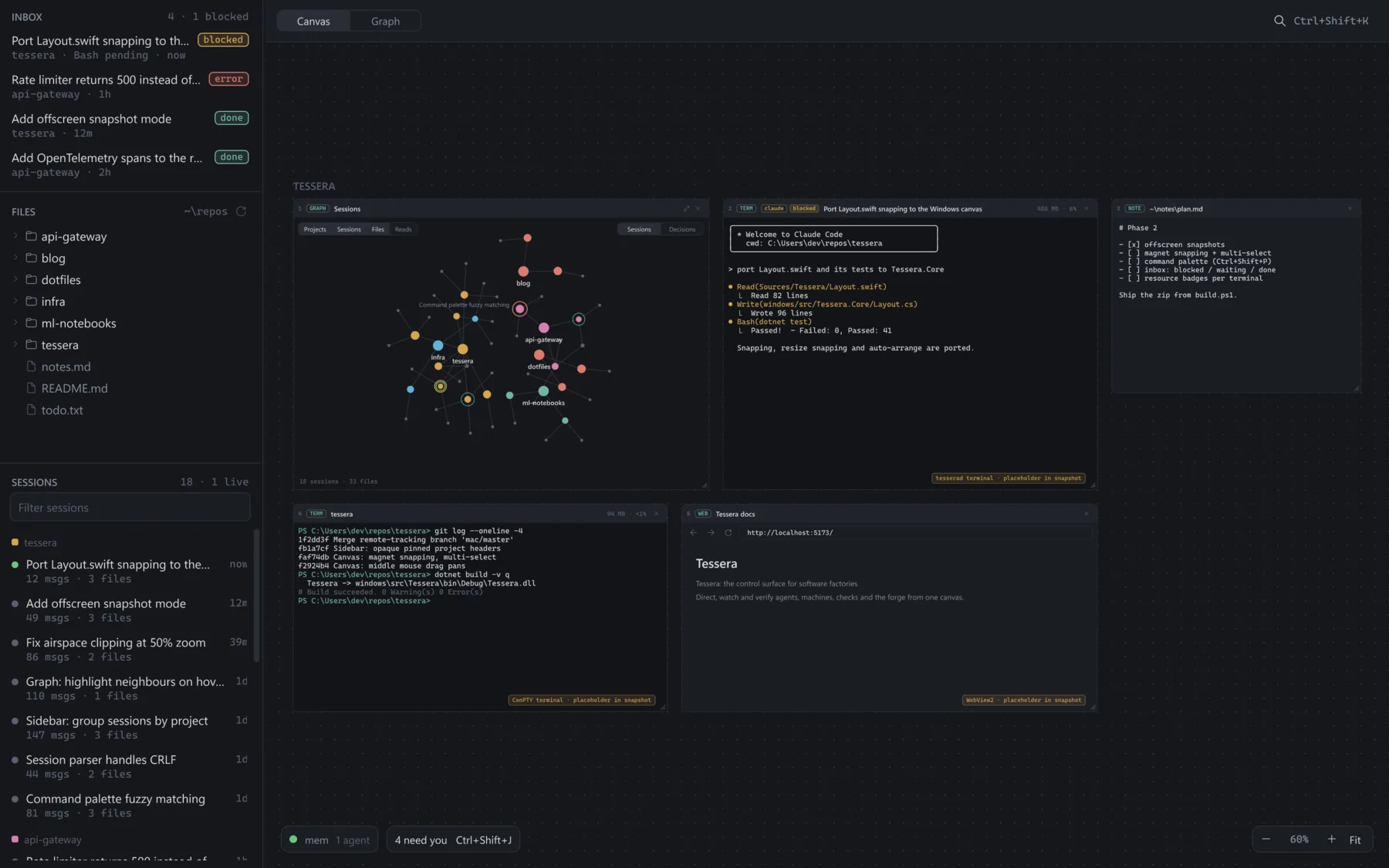Image resolution: width=1389 pixels, height=868 pixels.
Task: Open the Rate limiter error inbox item
Action: (x=130, y=86)
